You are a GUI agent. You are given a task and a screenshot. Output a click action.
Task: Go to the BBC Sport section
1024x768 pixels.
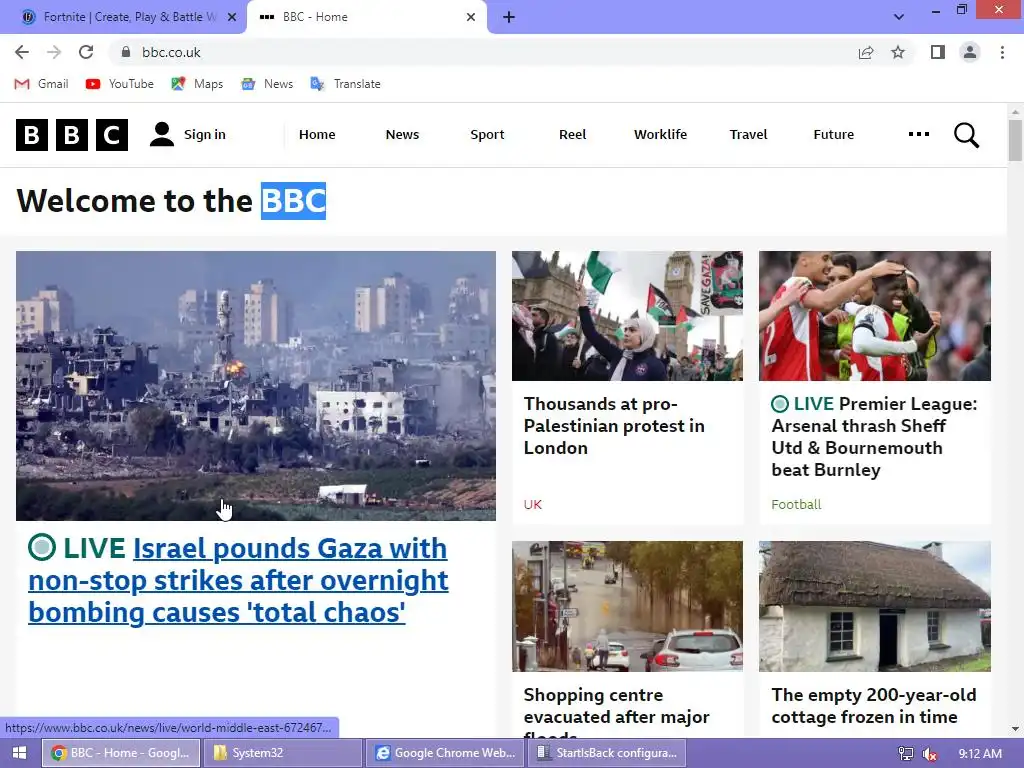(x=487, y=135)
